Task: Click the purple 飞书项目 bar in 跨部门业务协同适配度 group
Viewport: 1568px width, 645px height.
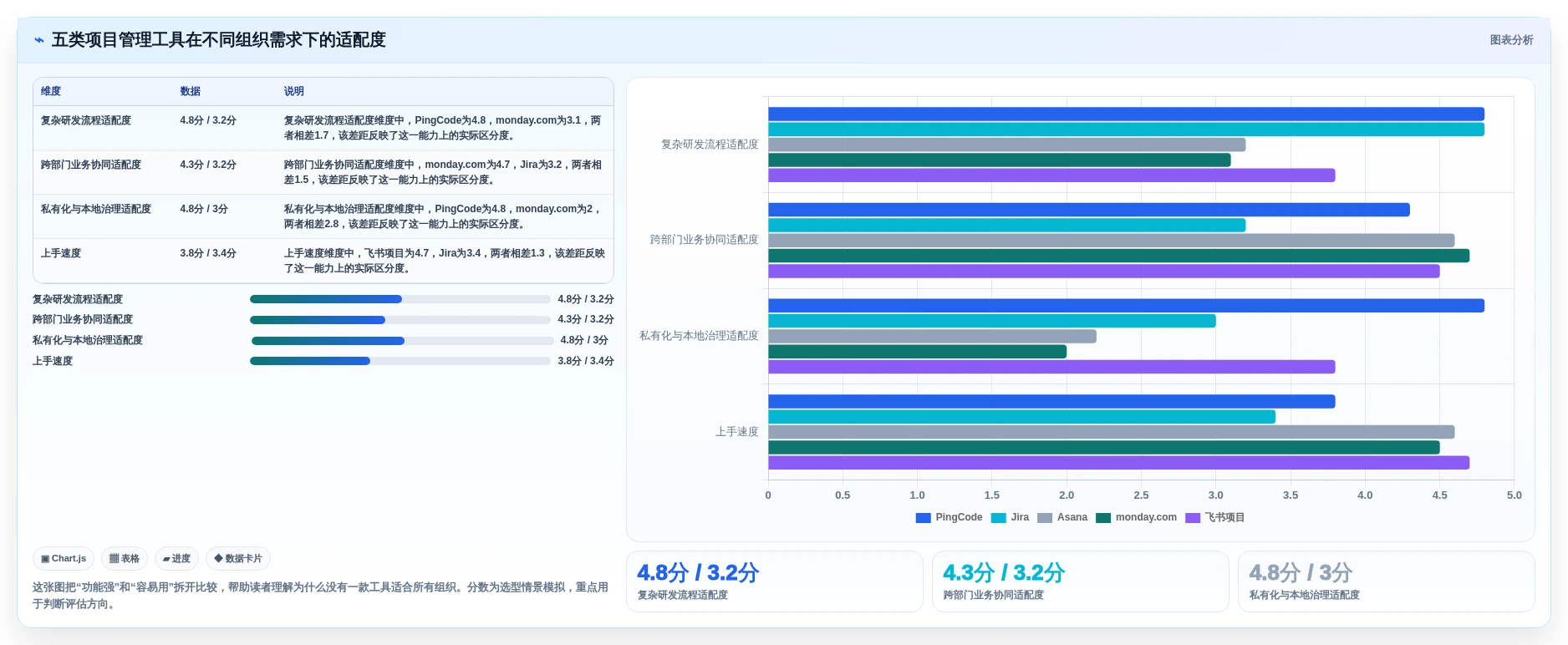Action: [1103, 271]
